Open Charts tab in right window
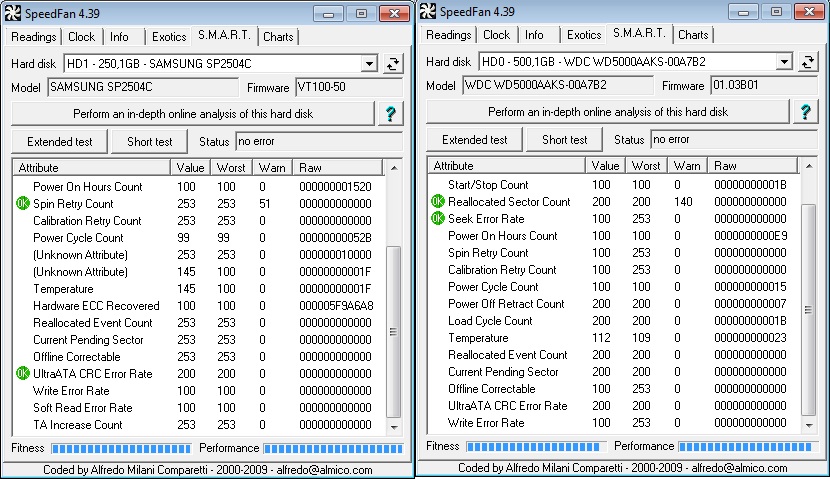Image resolution: width=830 pixels, height=479 pixels. tap(693, 35)
